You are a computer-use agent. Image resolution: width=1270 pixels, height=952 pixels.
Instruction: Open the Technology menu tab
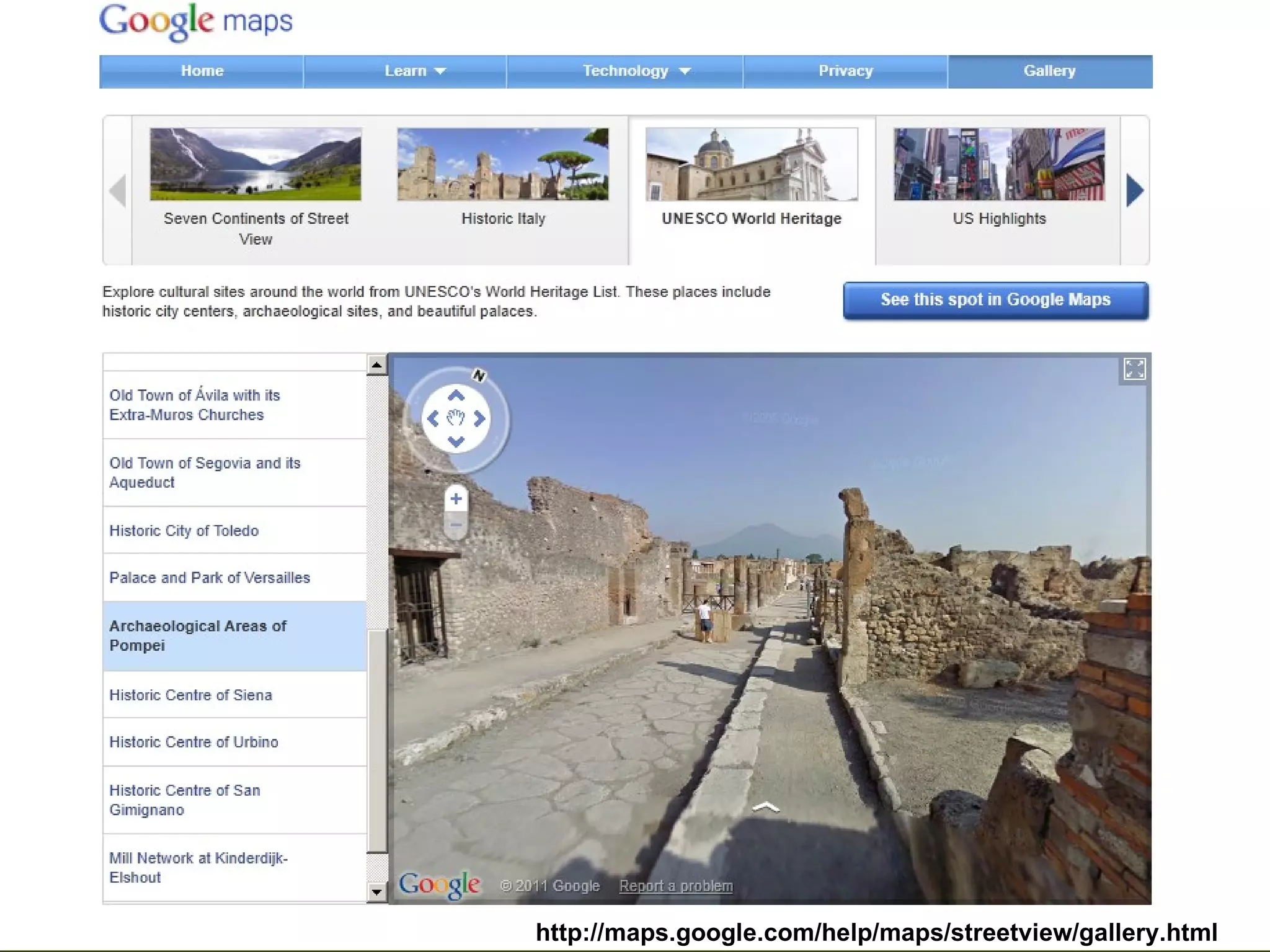point(625,71)
